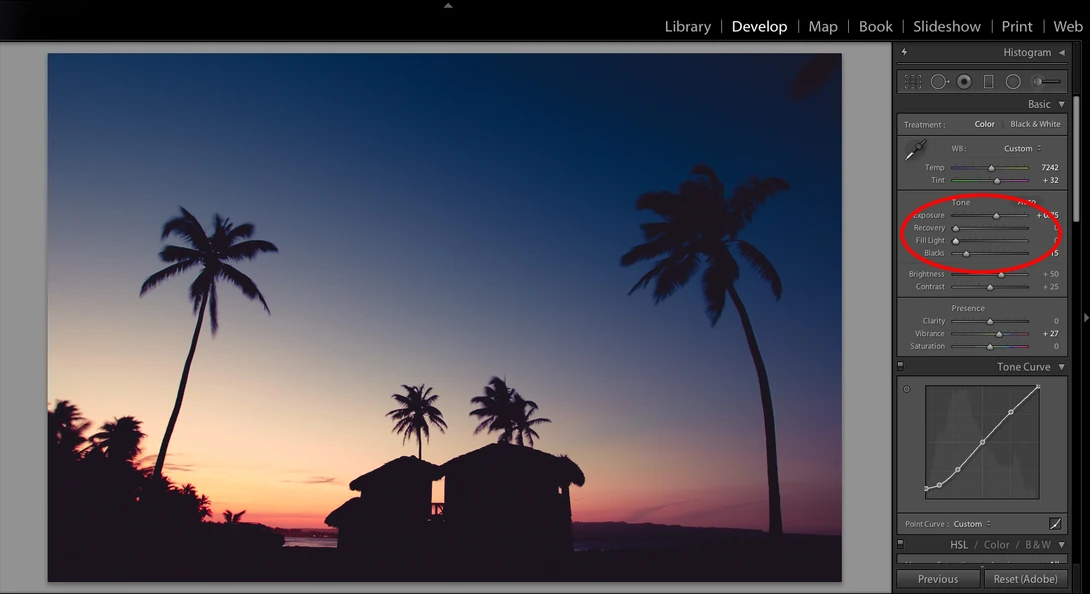Toggle the point curve edit button
Screen dimensions: 1090x594
click(1055, 524)
